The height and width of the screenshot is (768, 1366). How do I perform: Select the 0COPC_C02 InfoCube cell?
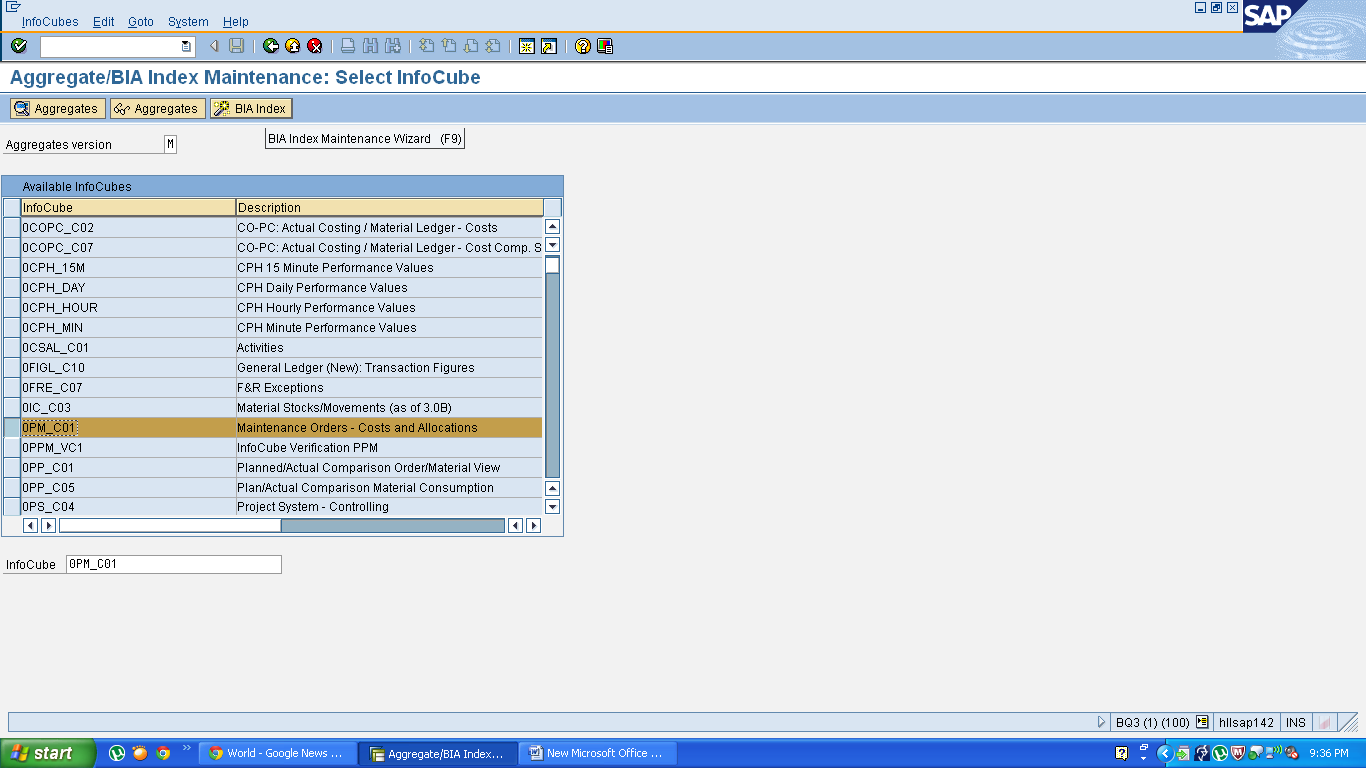(128, 227)
